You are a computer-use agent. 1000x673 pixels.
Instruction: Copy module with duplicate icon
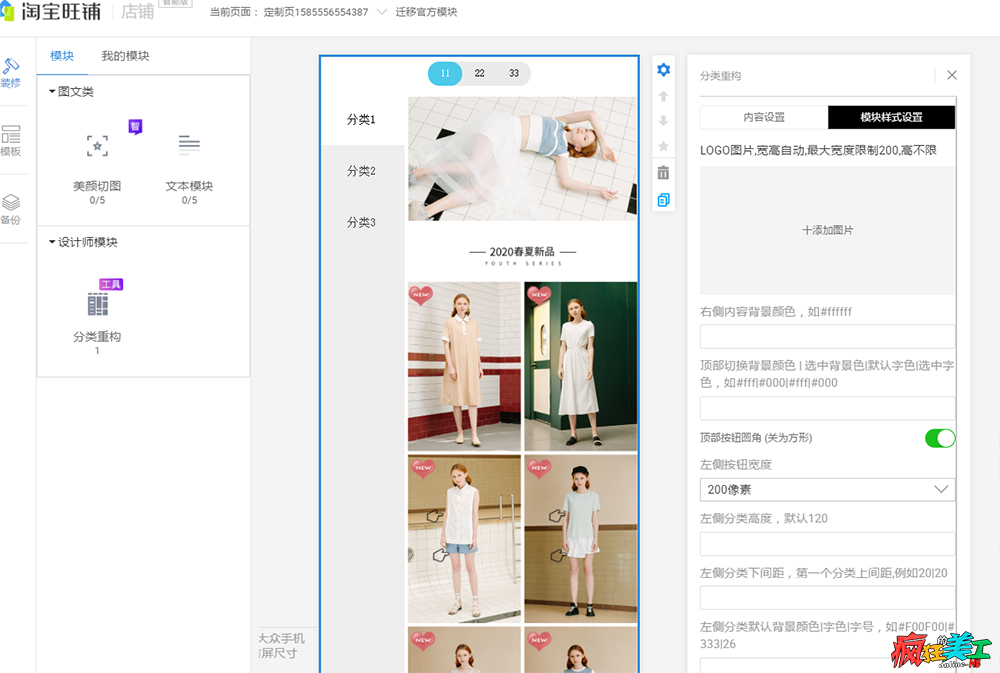coord(663,200)
